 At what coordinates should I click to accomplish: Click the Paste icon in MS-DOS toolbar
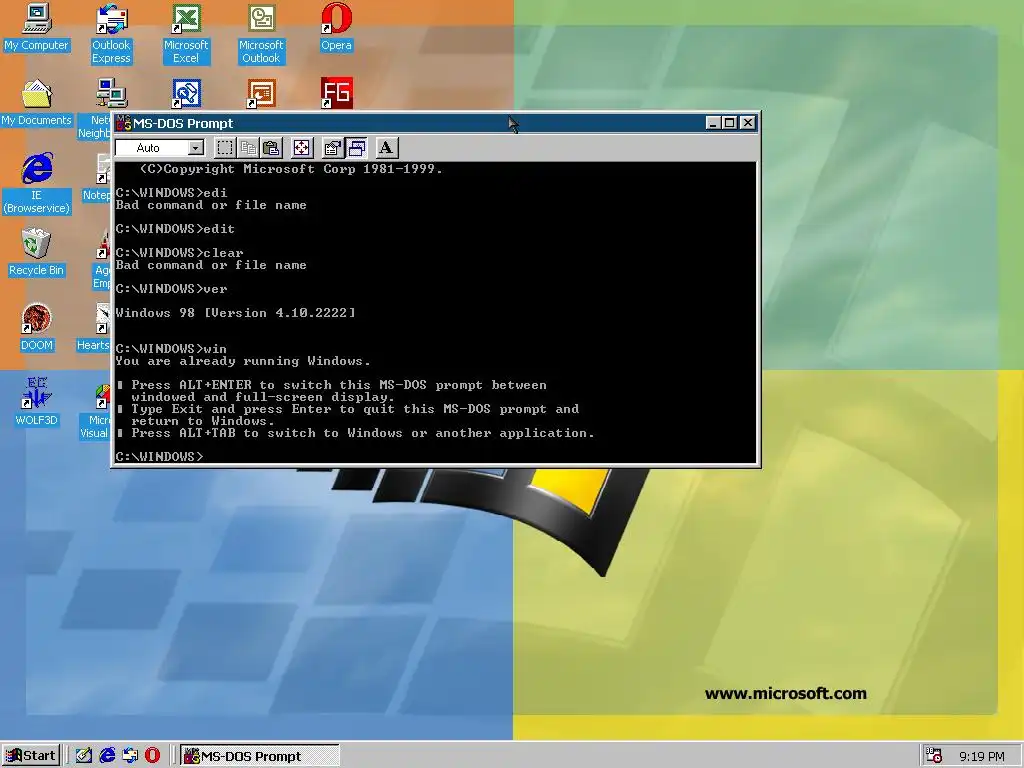coord(271,148)
